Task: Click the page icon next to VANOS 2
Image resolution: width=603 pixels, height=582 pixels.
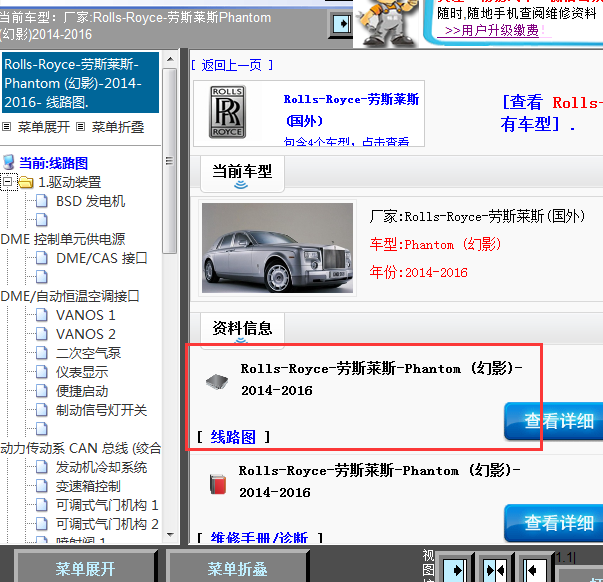Action: pyautogui.click(x=42, y=334)
